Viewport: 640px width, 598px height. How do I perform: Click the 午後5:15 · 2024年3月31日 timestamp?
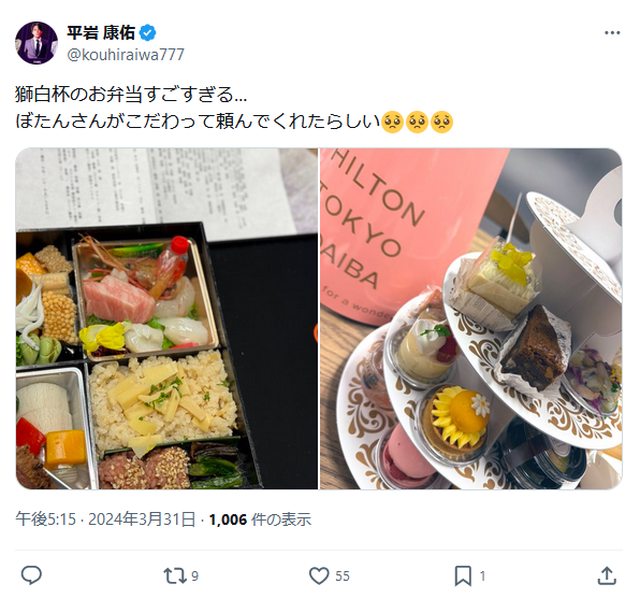105,519
